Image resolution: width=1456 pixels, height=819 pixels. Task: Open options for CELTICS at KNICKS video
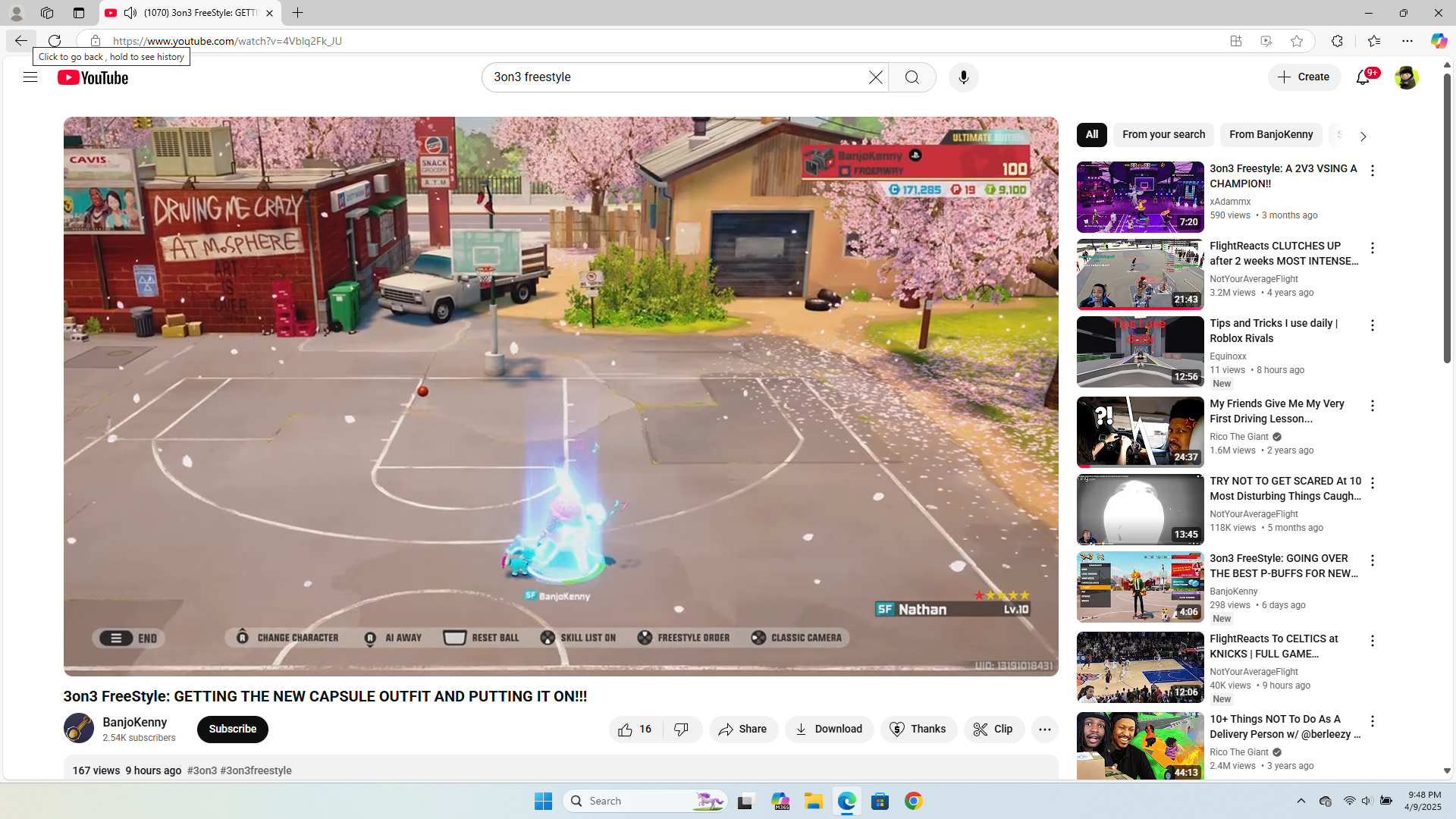pyautogui.click(x=1373, y=641)
